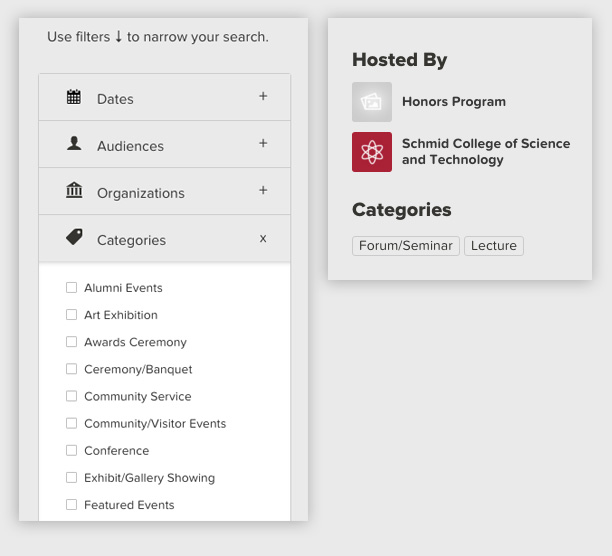Expand the Audiences filter with plus sign

pos(263,144)
